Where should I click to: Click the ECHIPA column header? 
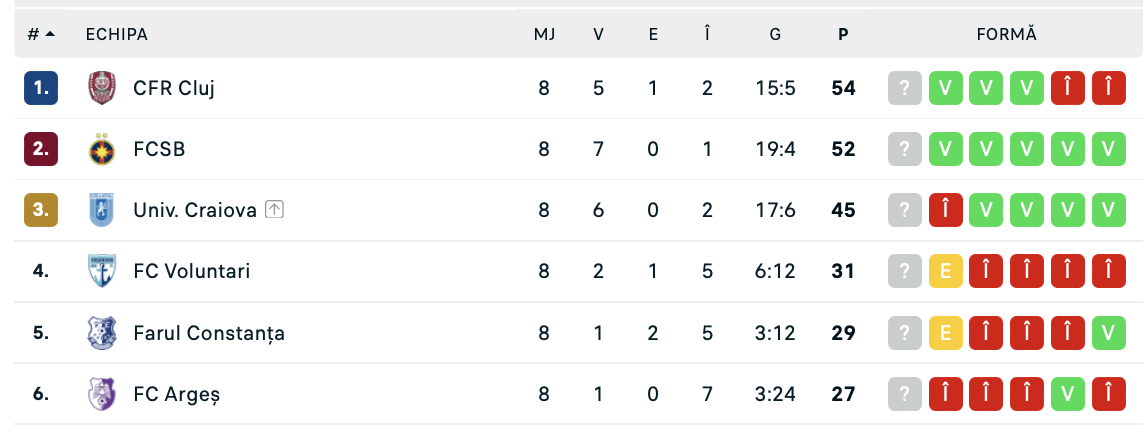click(117, 34)
